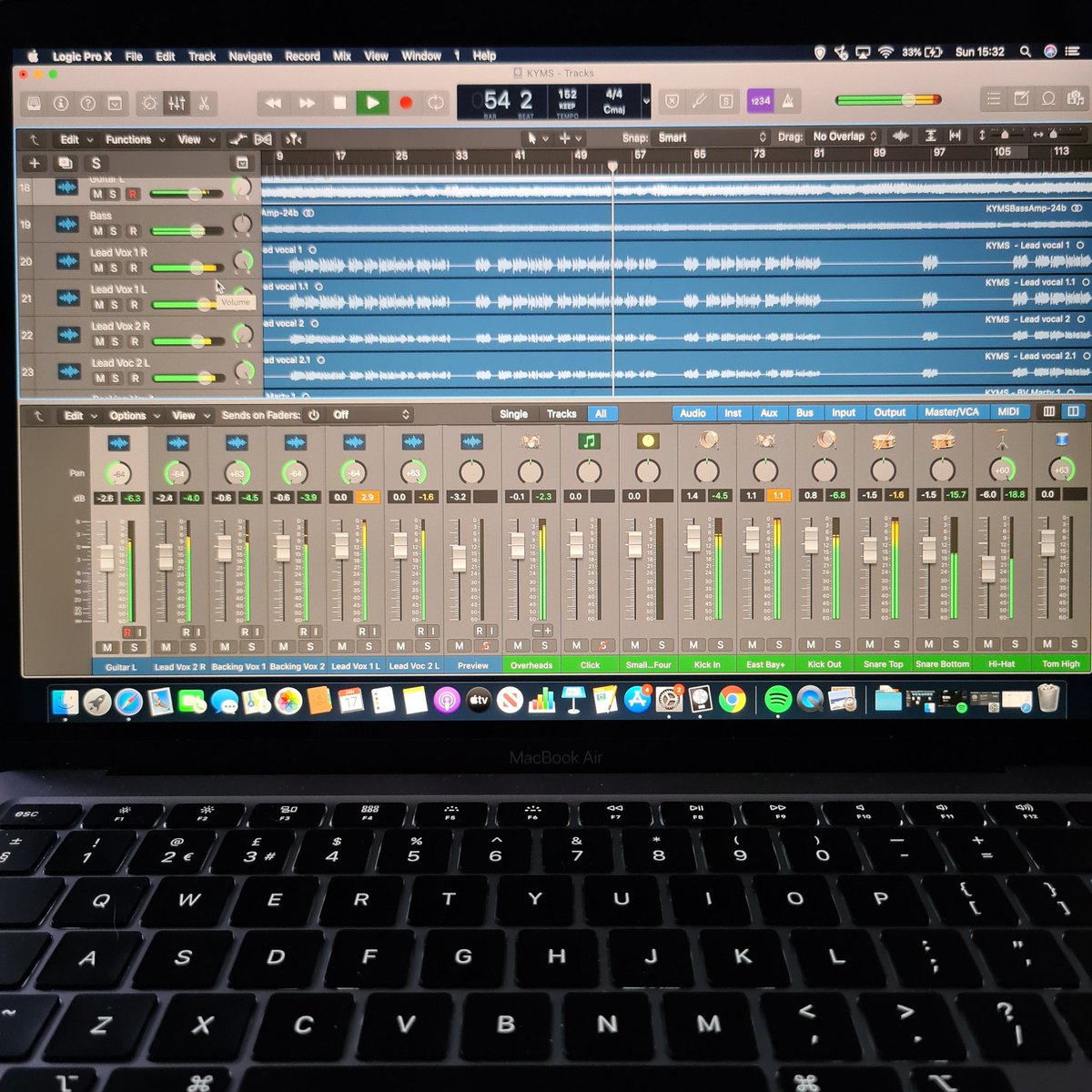This screenshot has width=1092, height=1092.
Task: Toggle the Solo S button in control bar
Action: tap(725, 101)
